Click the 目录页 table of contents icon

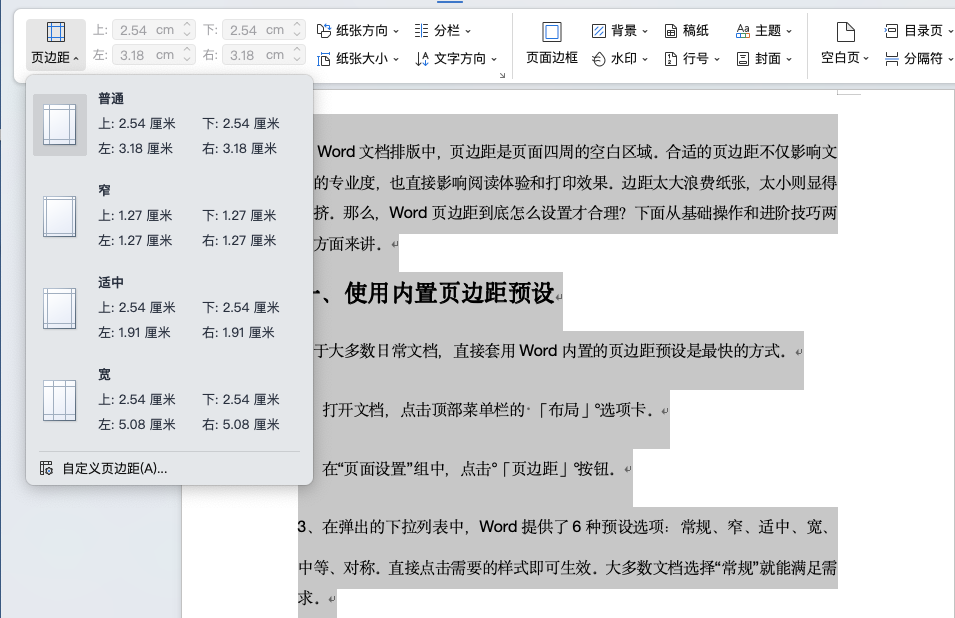coord(891,30)
